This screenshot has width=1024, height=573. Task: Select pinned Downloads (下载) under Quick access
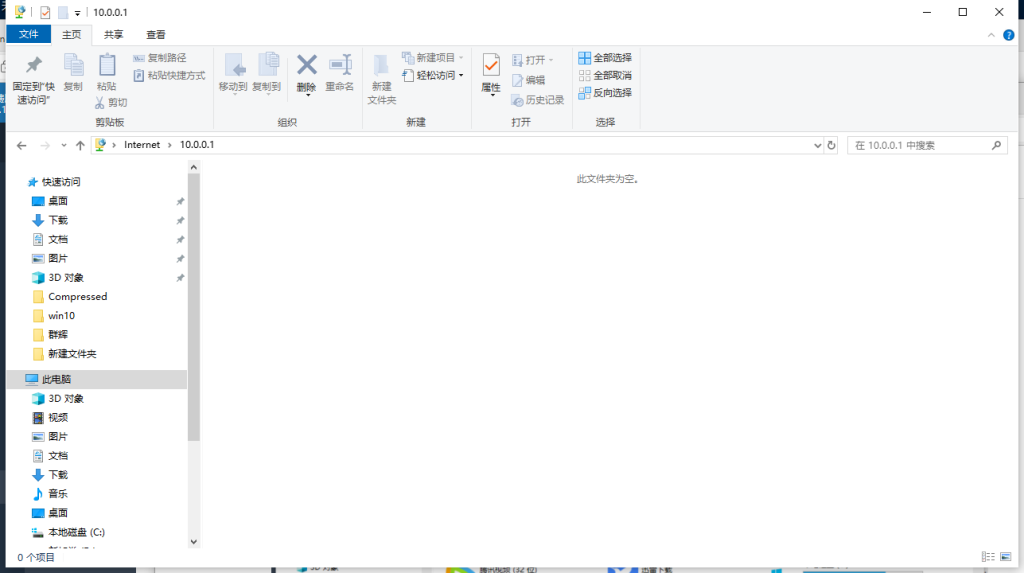pyautogui.click(x=57, y=220)
